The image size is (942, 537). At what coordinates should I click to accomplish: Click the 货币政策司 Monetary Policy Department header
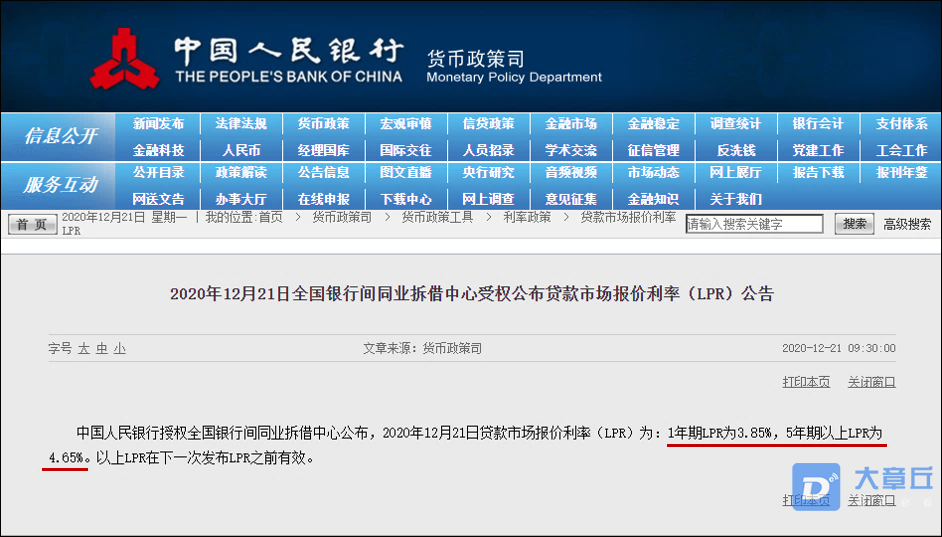pyautogui.click(x=514, y=67)
